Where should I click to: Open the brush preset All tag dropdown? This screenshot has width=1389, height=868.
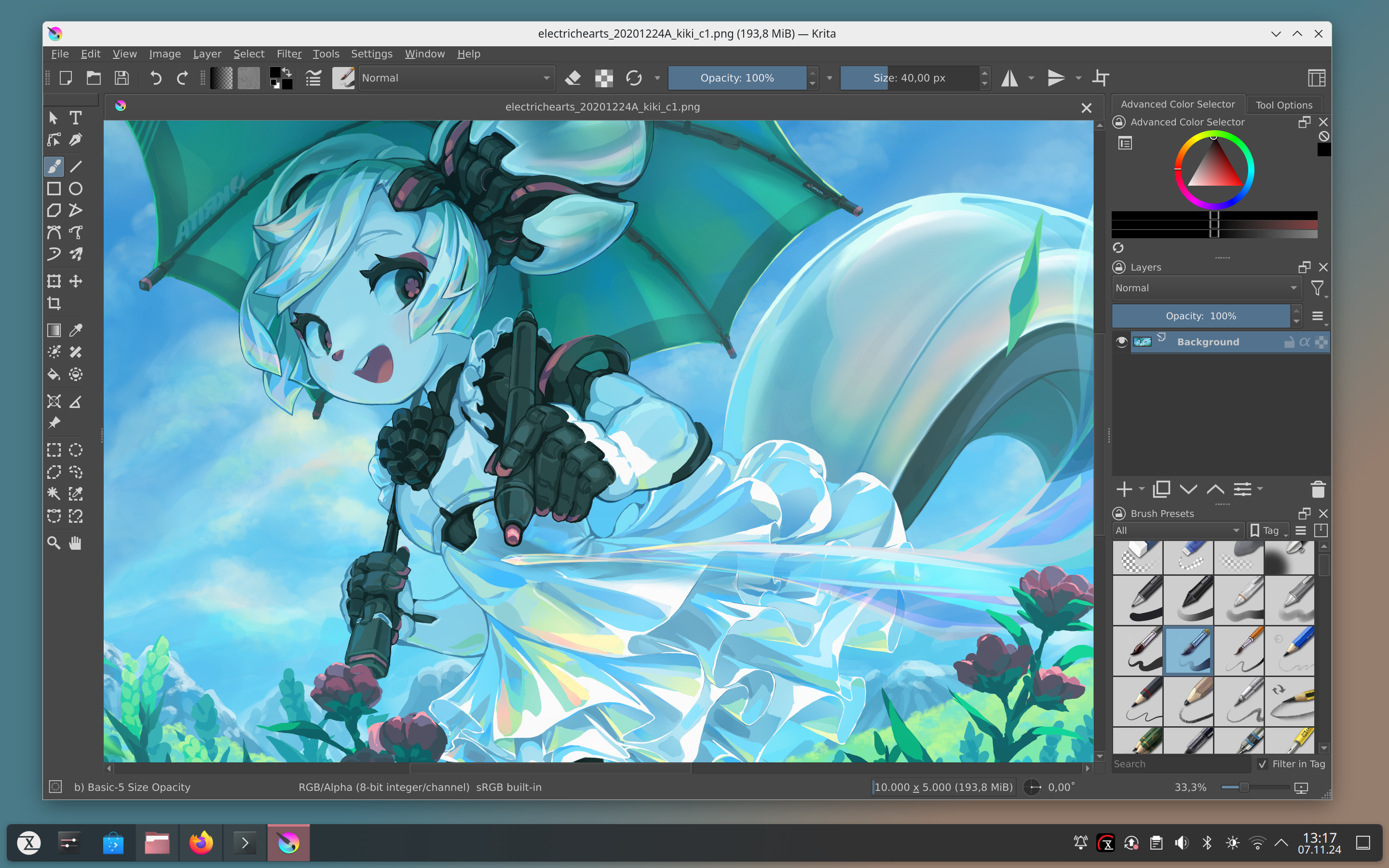coord(1178,530)
